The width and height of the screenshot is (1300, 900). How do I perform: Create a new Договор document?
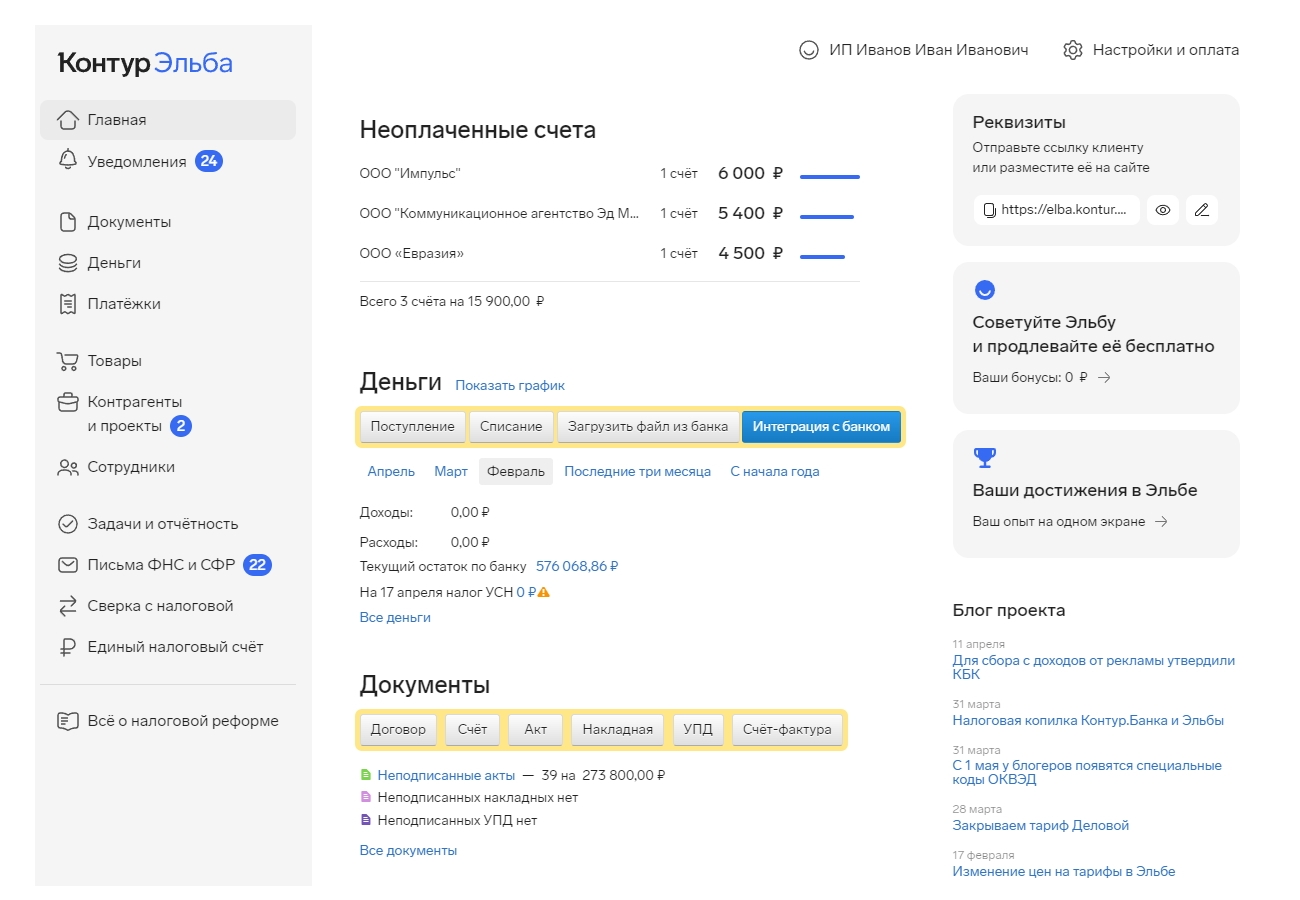[398, 730]
